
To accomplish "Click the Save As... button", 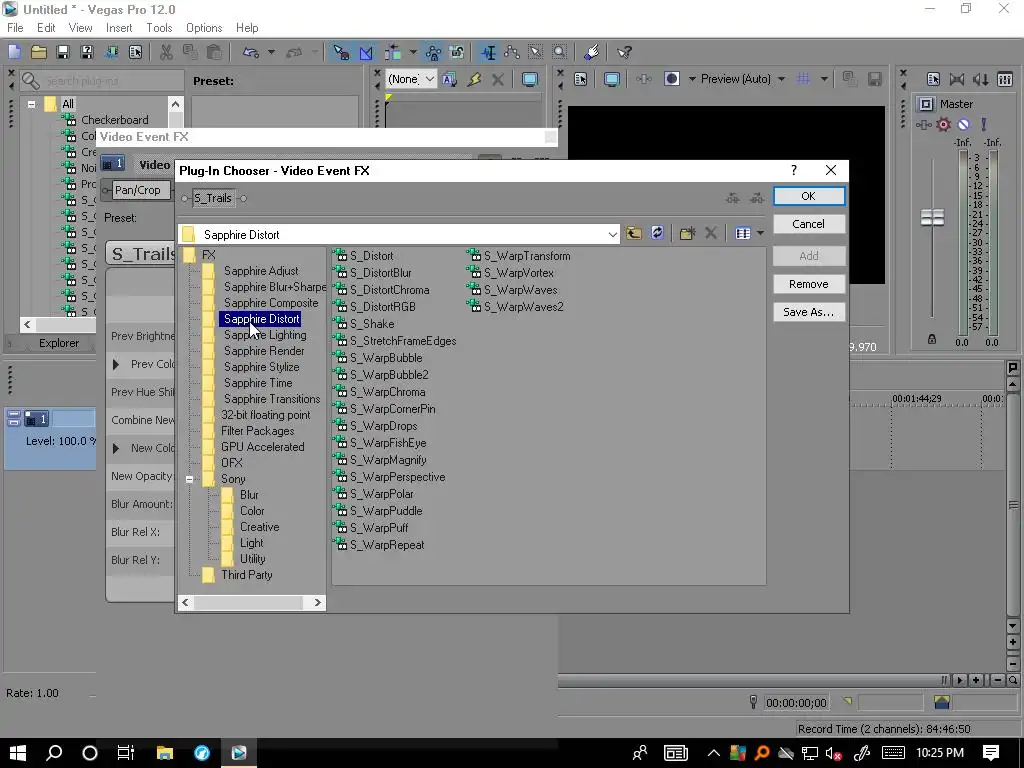I will click(x=808, y=312).
